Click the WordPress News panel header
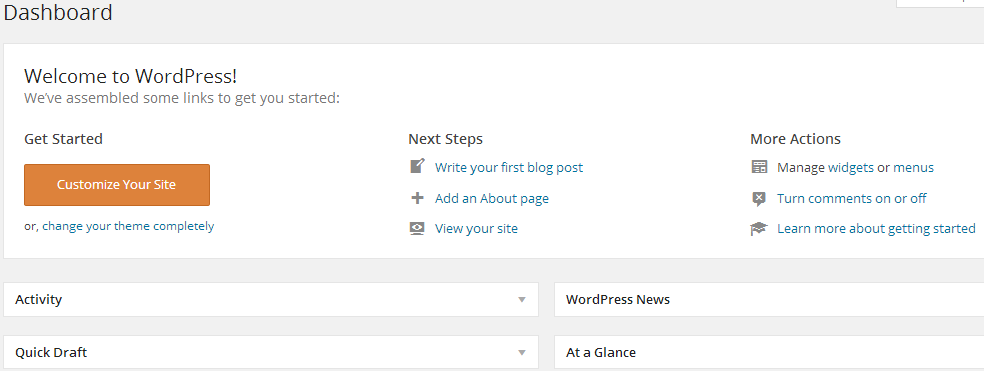This screenshot has width=984, height=371. pyautogui.click(x=769, y=299)
